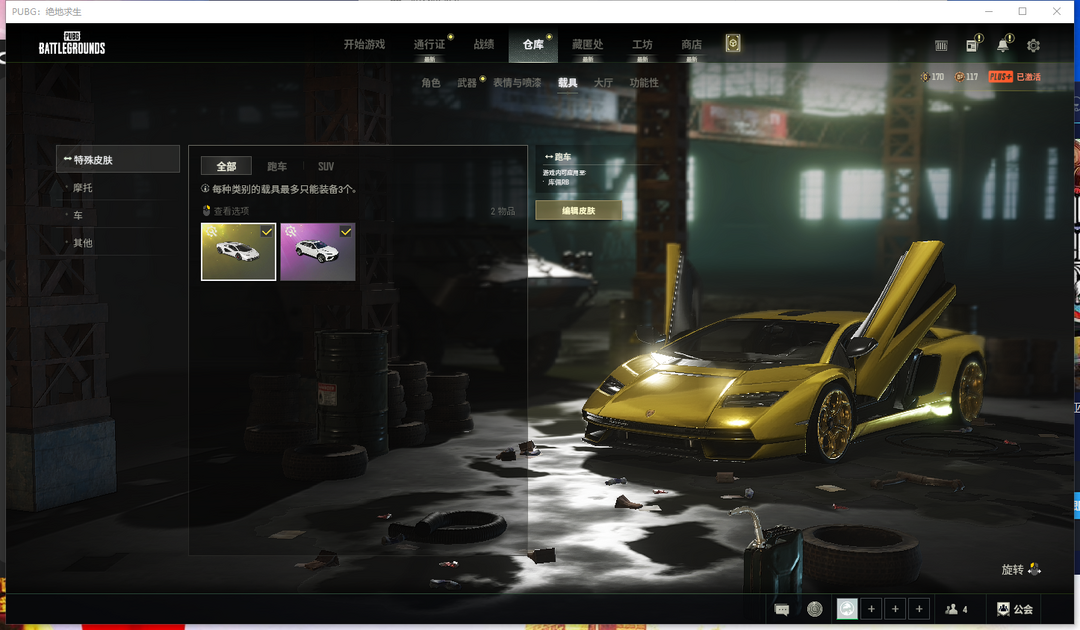
Task: Open the crate icon in top bar
Action: tap(941, 45)
